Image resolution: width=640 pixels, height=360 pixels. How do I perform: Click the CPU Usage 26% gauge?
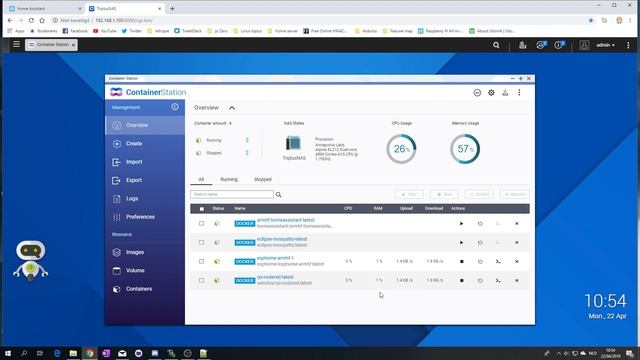[401, 149]
